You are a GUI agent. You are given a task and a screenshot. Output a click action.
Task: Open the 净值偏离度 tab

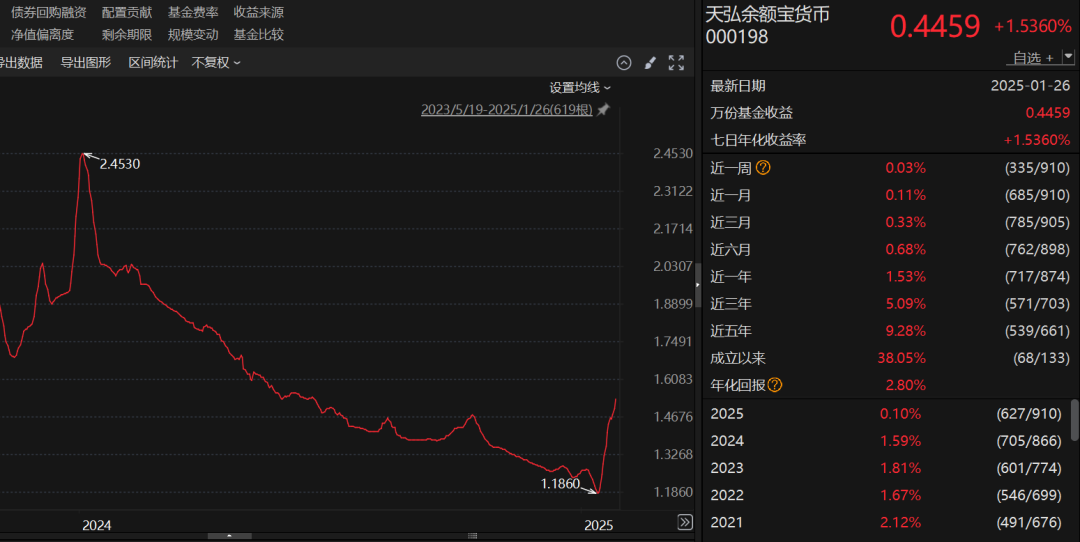tap(43, 34)
